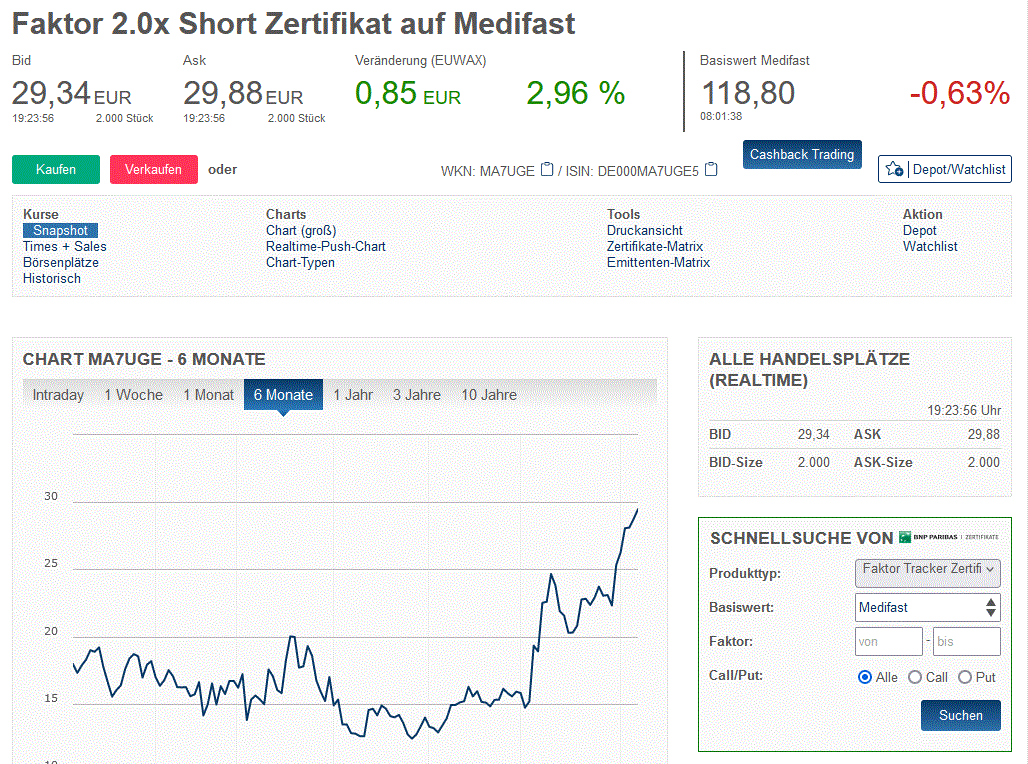Open the Basiswert Medifast selector
This screenshot has height=764, width=1028.
point(929,607)
